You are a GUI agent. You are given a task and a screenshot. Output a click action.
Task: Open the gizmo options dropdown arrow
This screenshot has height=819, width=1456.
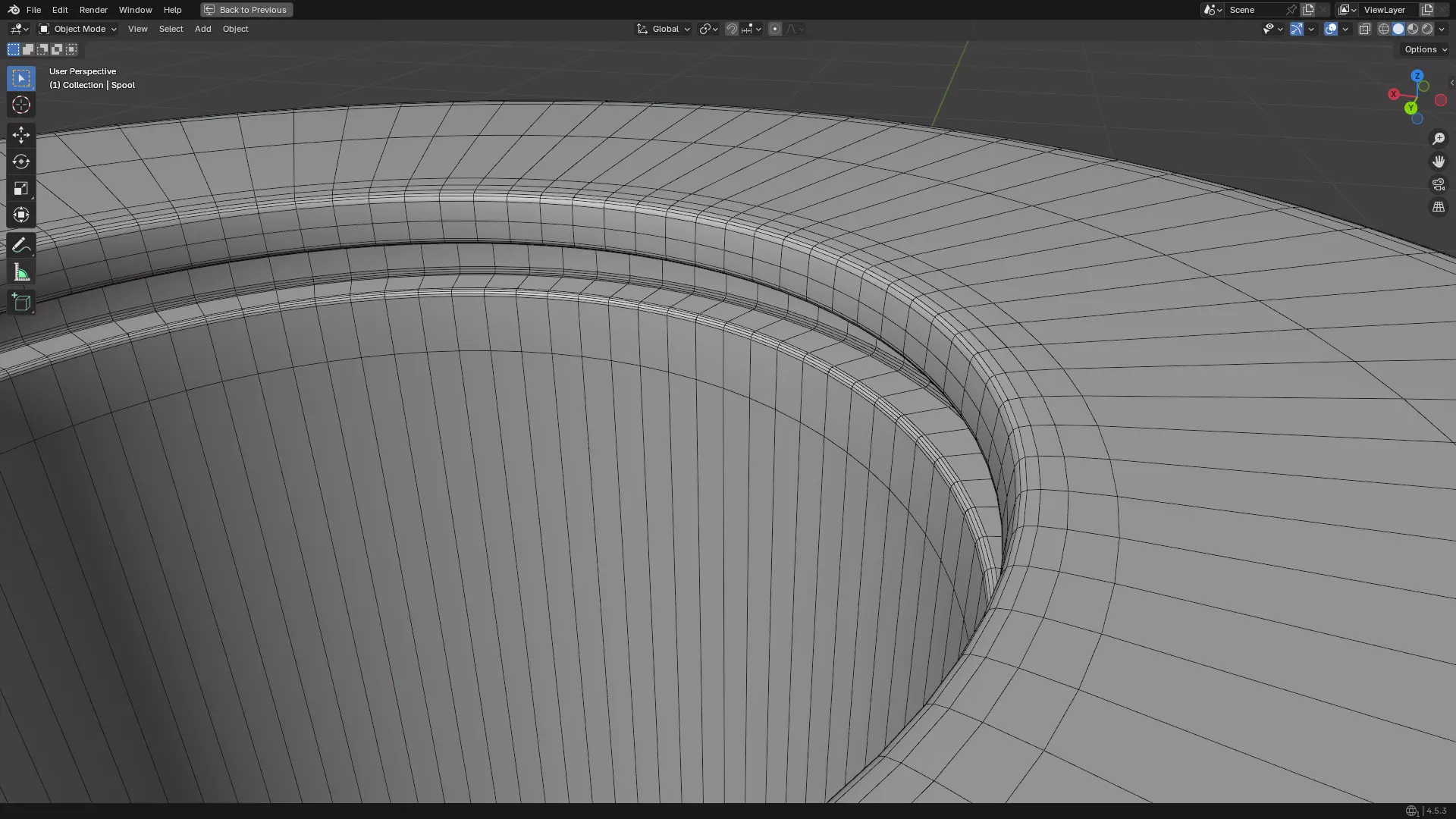[1311, 29]
